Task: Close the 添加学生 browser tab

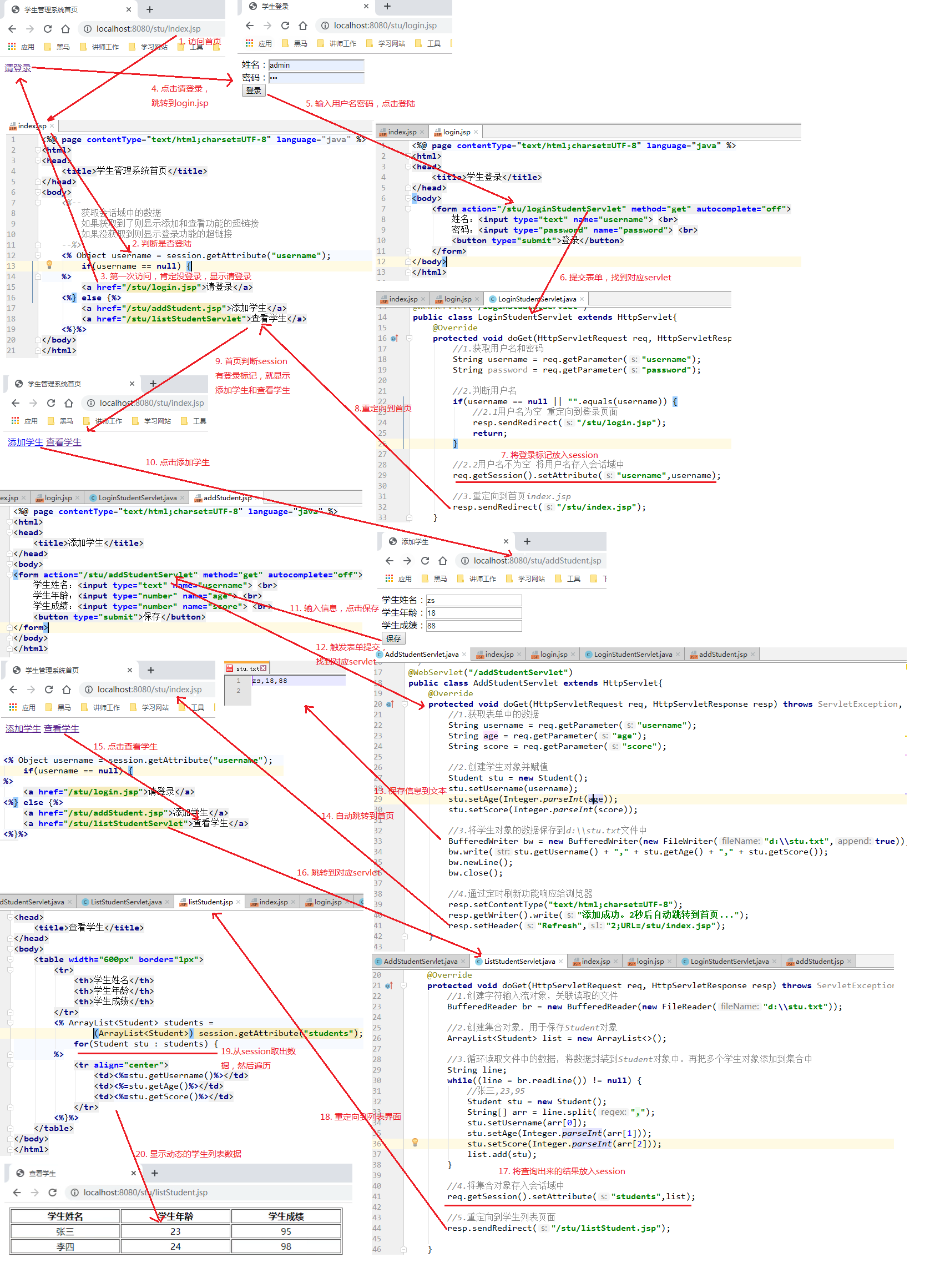Action: coord(506,541)
